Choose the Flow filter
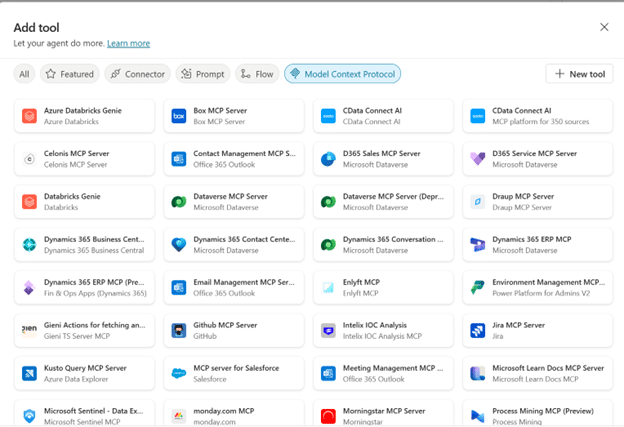Image resolution: width=624 pixels, height=427 pixels. (x=256, y=74)
